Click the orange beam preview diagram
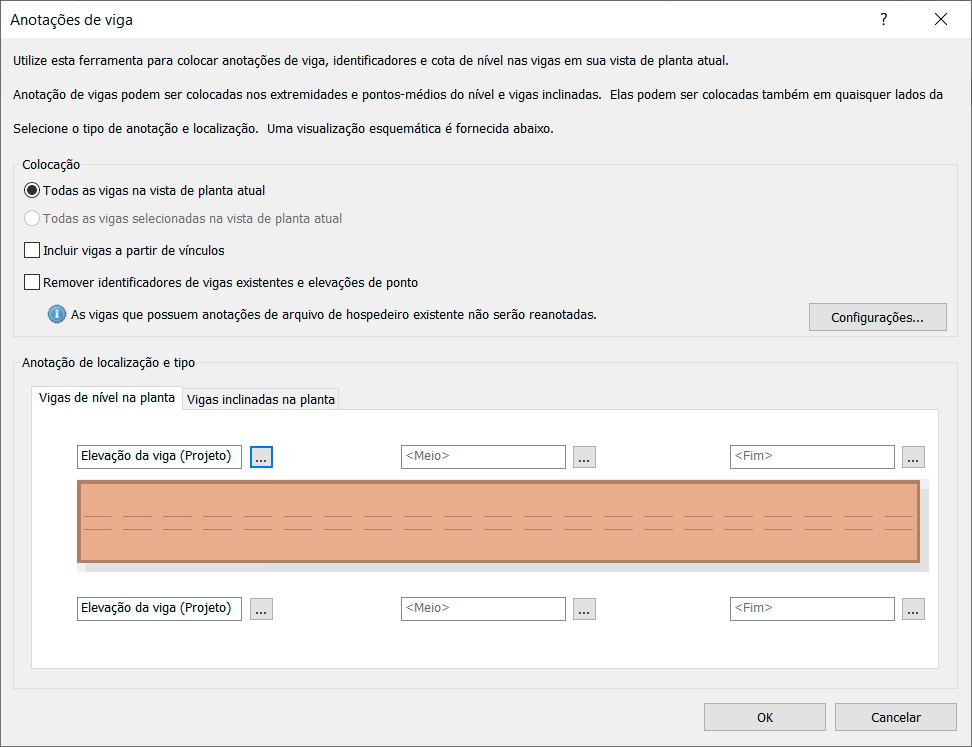 click(x=498, y=522)
